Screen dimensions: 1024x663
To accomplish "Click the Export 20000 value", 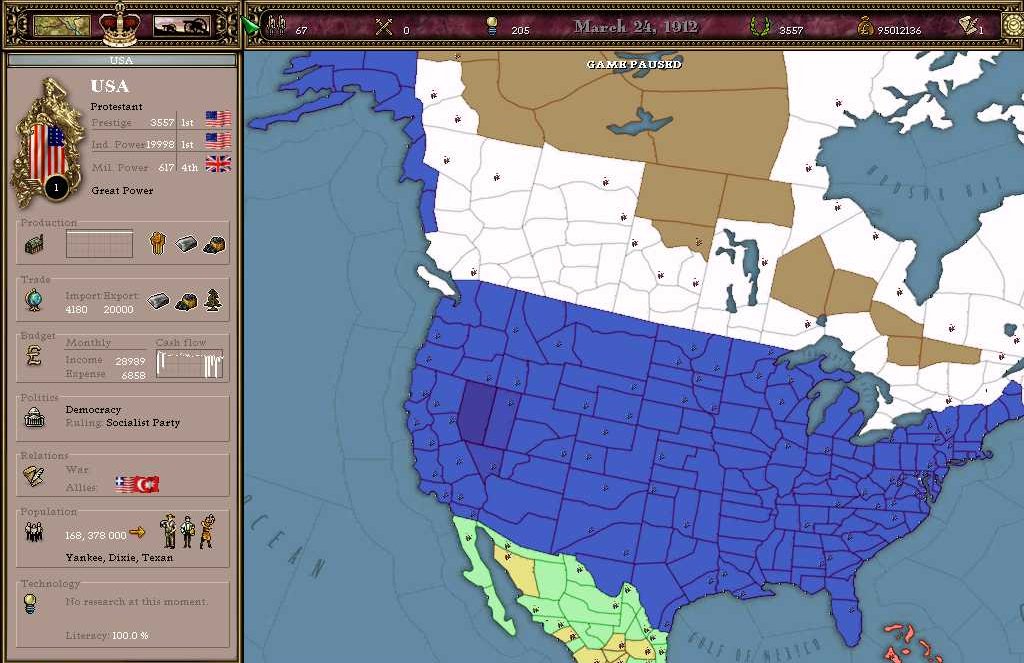I will pyautogui.click(x=118, y=310).
